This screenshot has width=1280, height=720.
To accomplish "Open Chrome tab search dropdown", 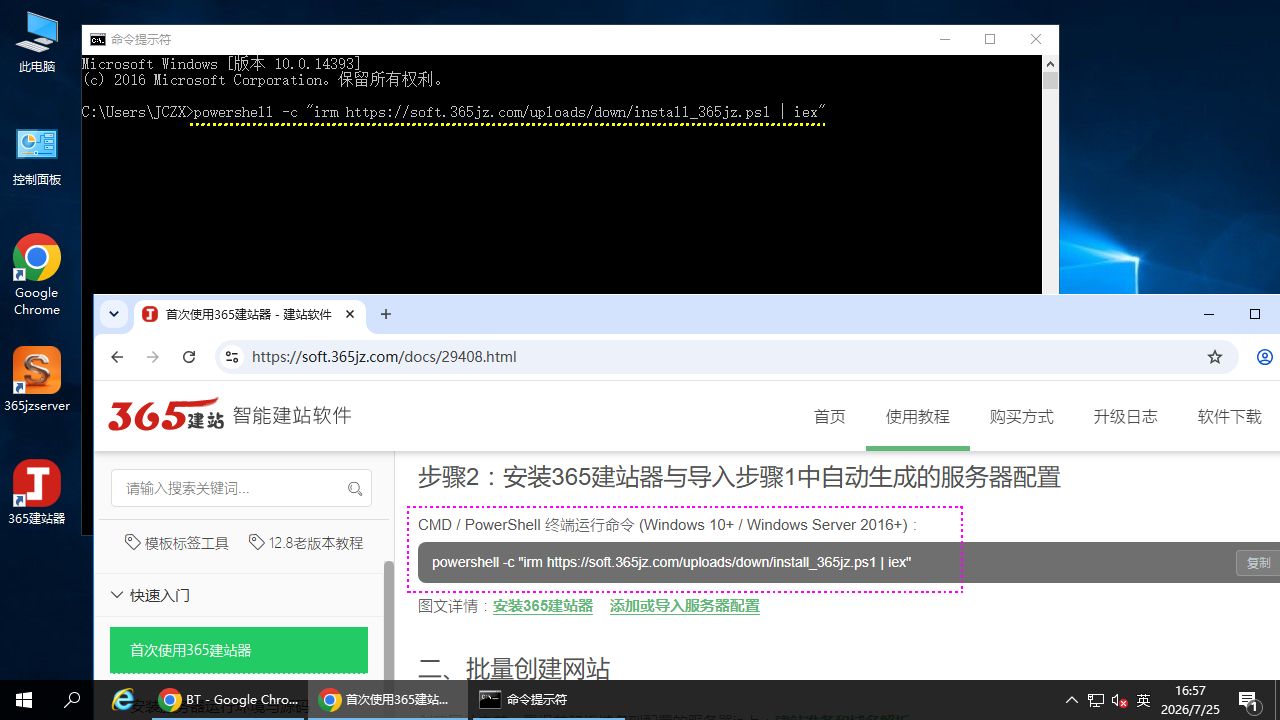I will pos(114,314).
